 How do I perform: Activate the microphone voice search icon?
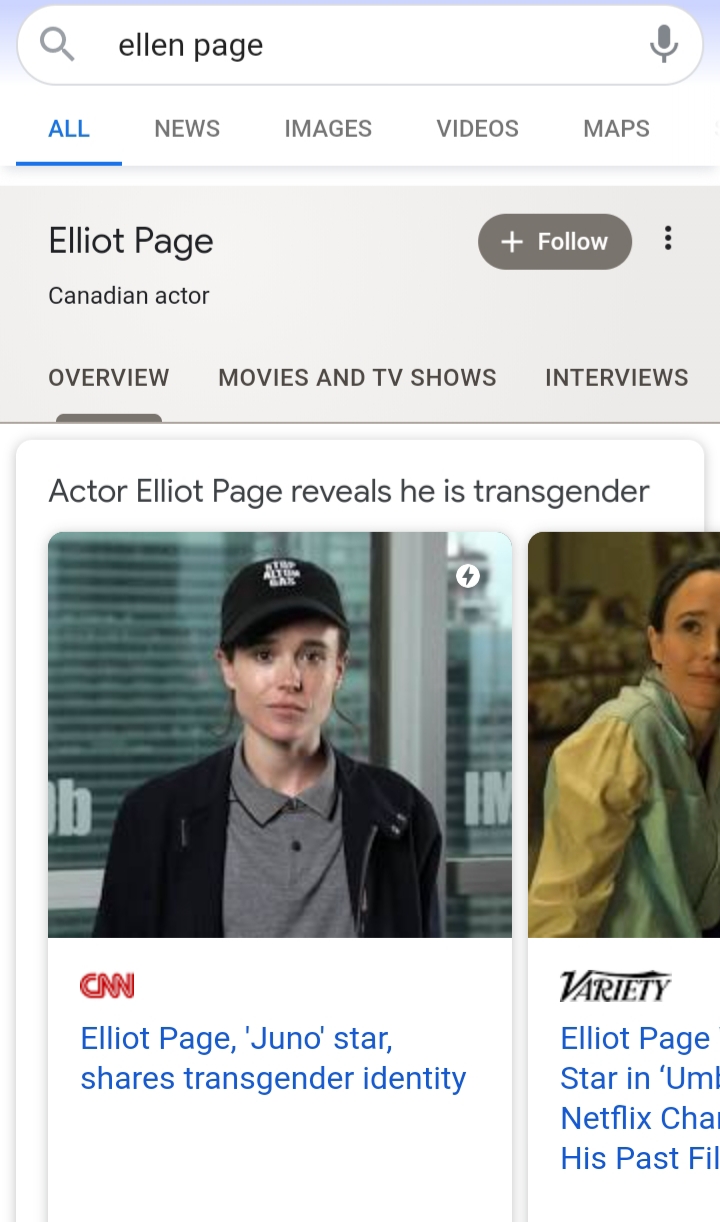(663, 44)
